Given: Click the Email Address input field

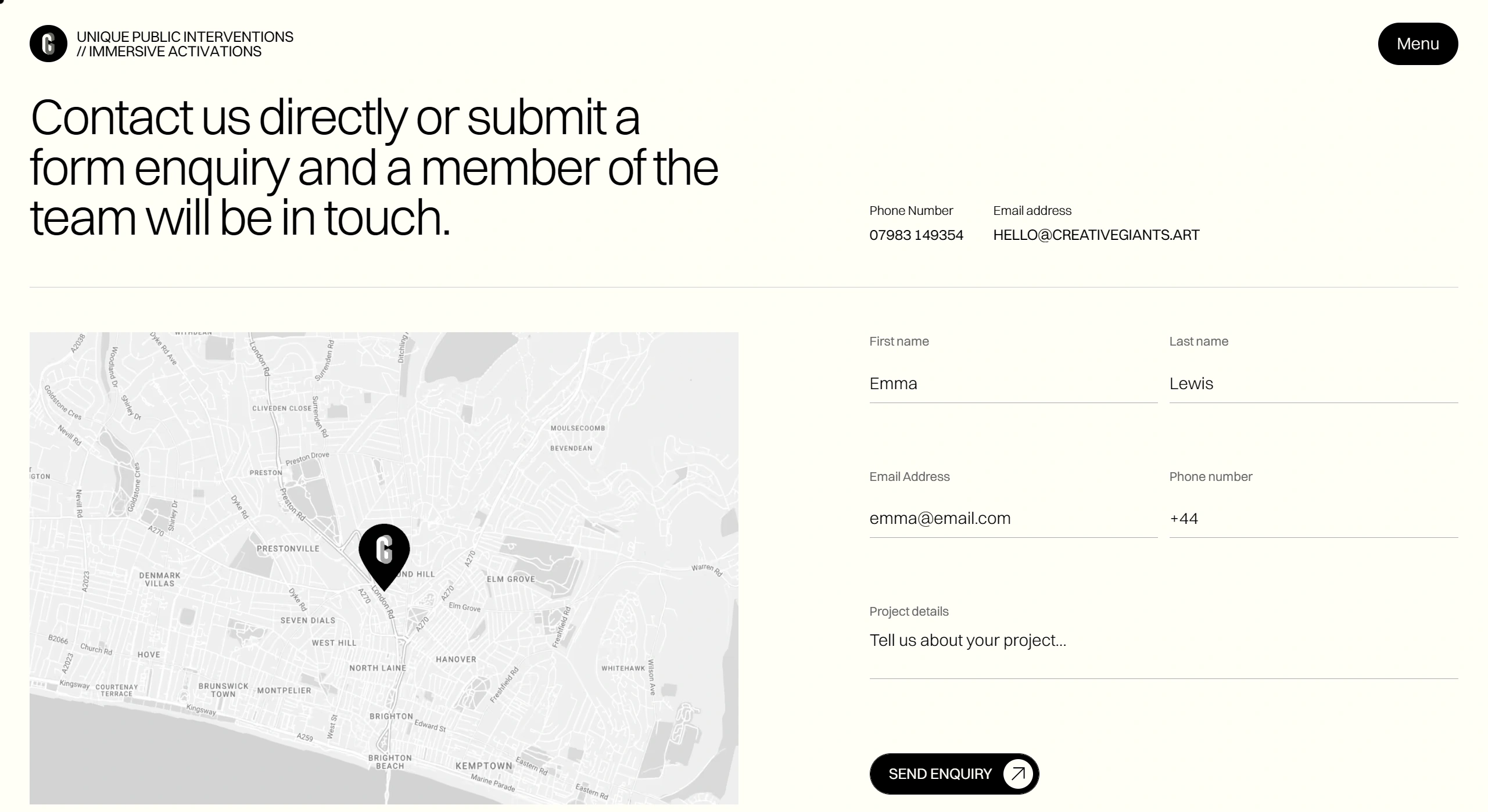Looking at the screenshot, I should [1013, 519].
